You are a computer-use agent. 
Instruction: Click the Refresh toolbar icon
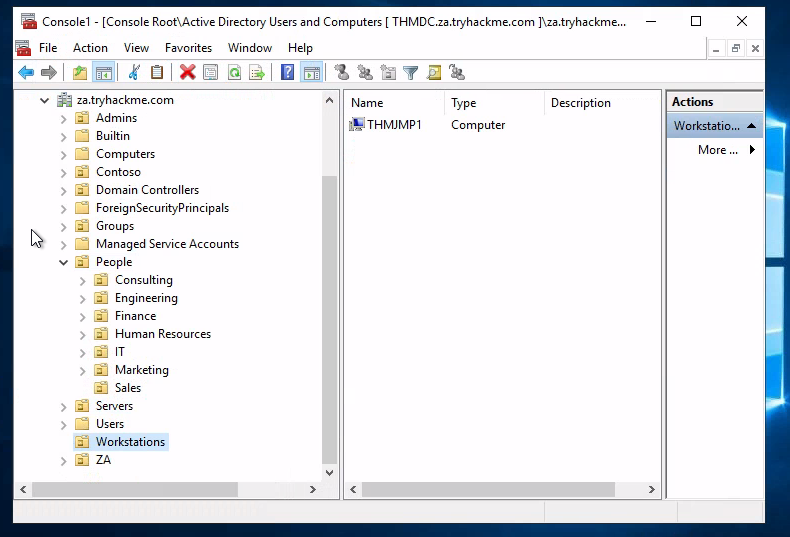(234, 73)
